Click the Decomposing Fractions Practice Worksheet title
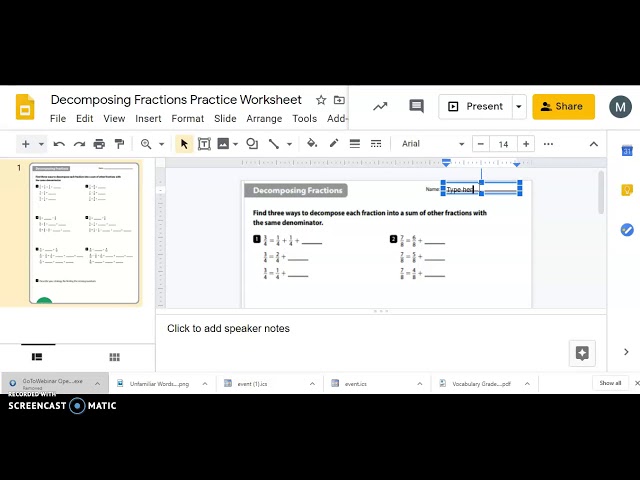Screen dimensions: 640x480 point(176,100)
